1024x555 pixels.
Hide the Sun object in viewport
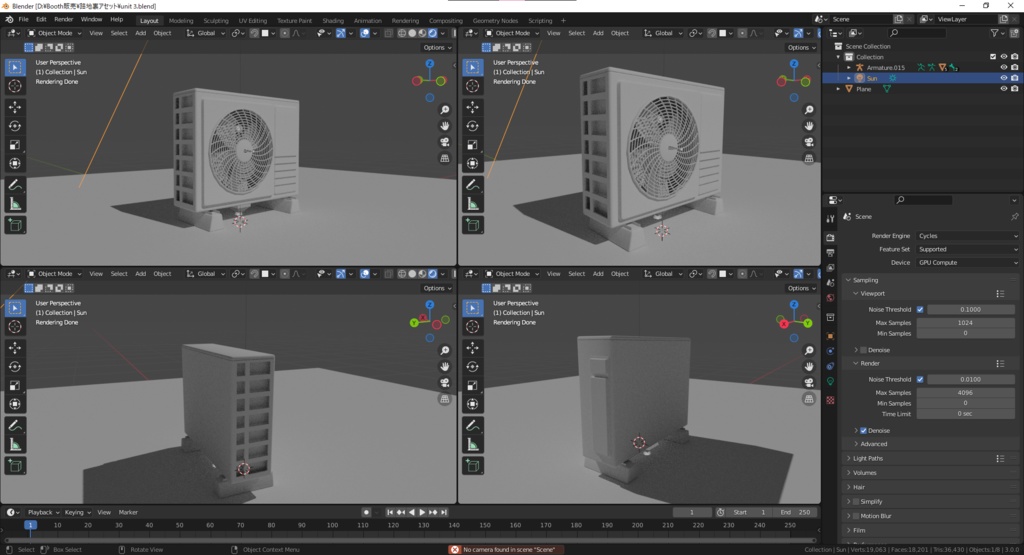[1004, 78]
